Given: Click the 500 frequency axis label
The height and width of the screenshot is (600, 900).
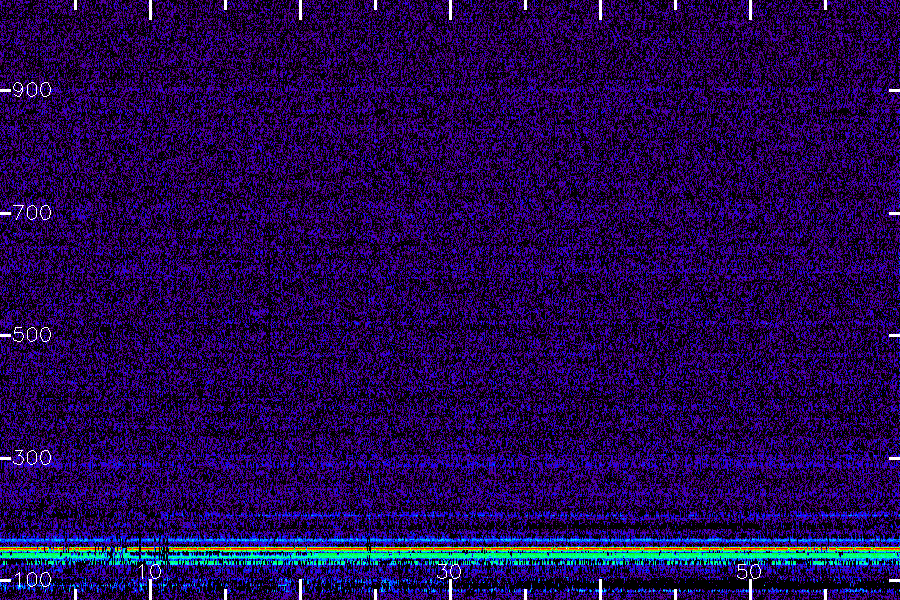Looking at the screenshot, I should tap(32, 335).
